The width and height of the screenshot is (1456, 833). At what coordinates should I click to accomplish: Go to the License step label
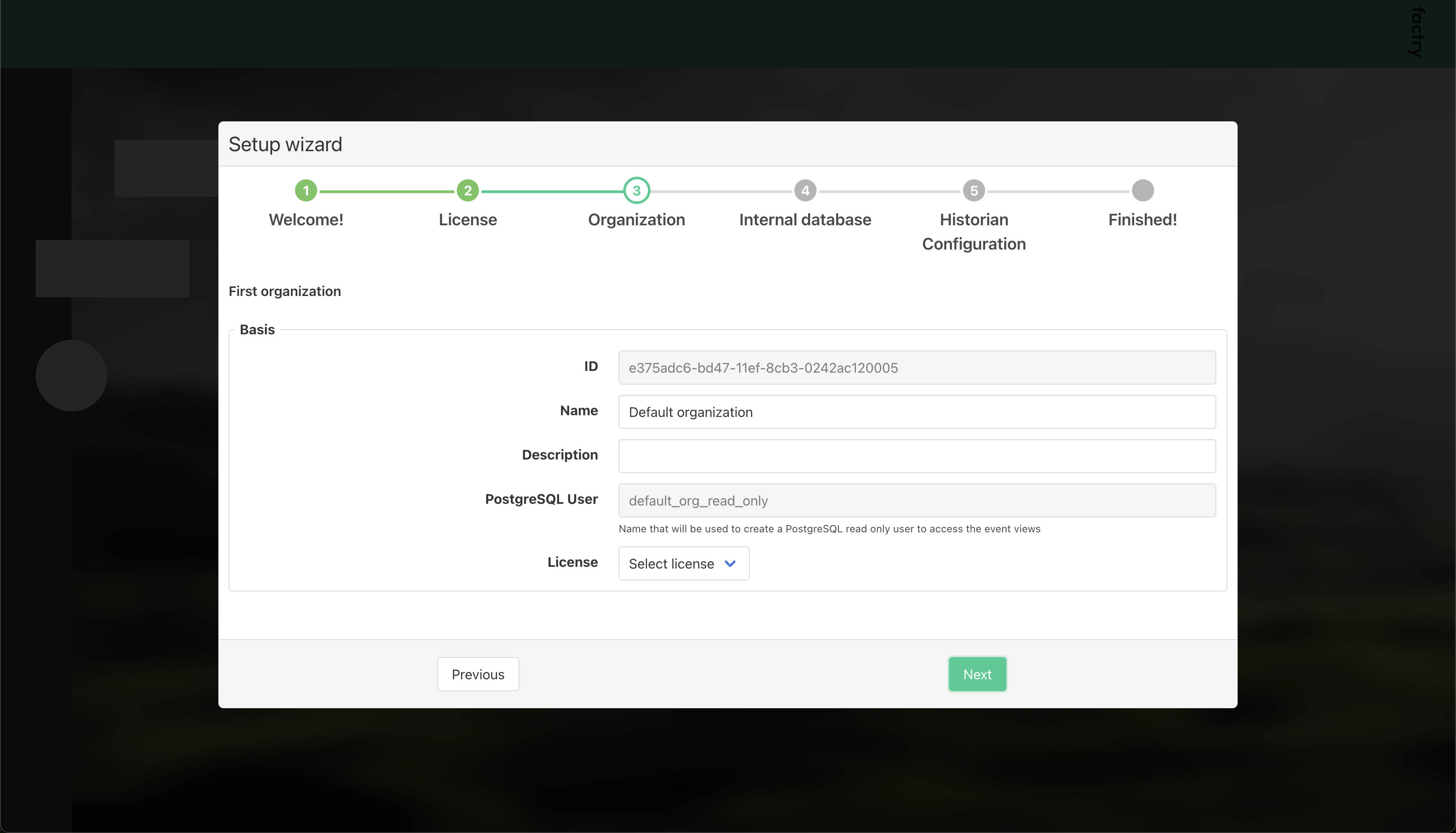coord(468,220)
